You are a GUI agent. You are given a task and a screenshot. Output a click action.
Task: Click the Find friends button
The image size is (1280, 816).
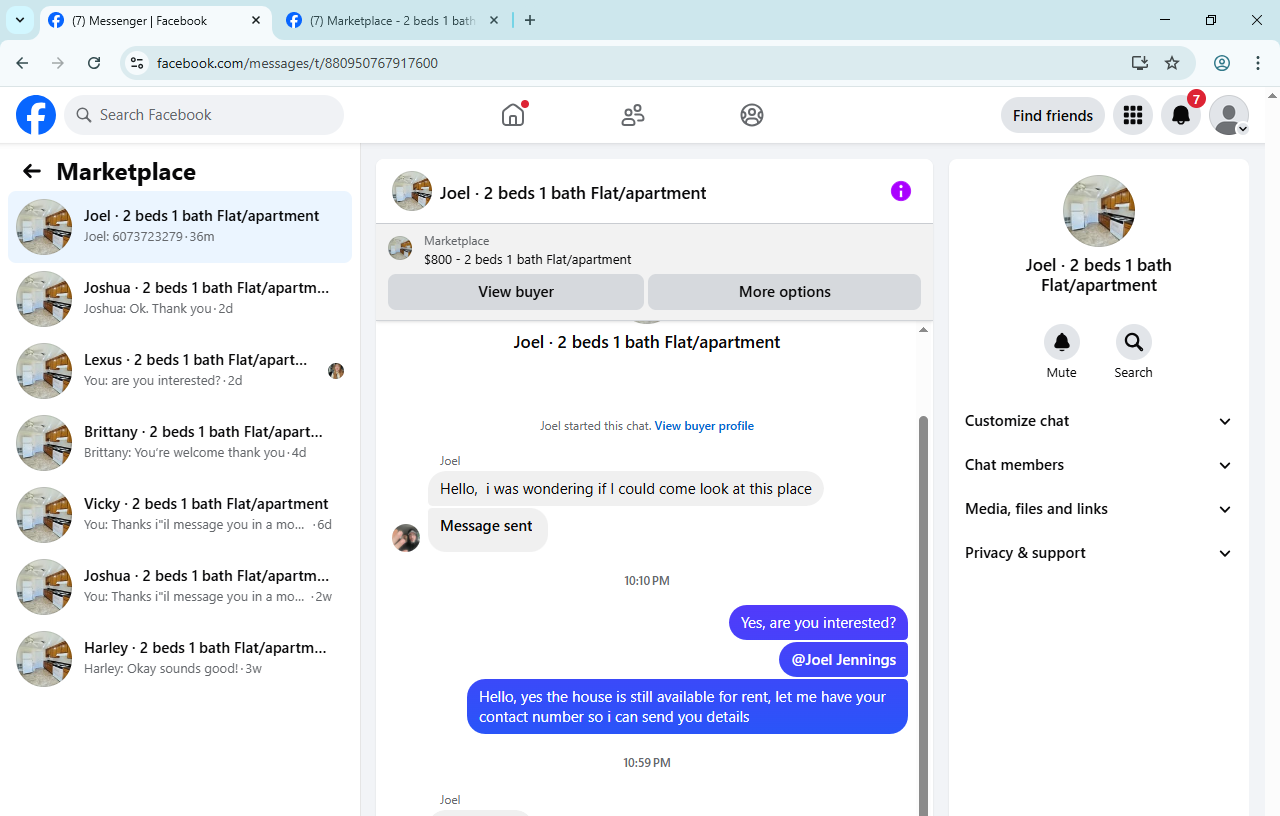click(x=1053, y=116)
